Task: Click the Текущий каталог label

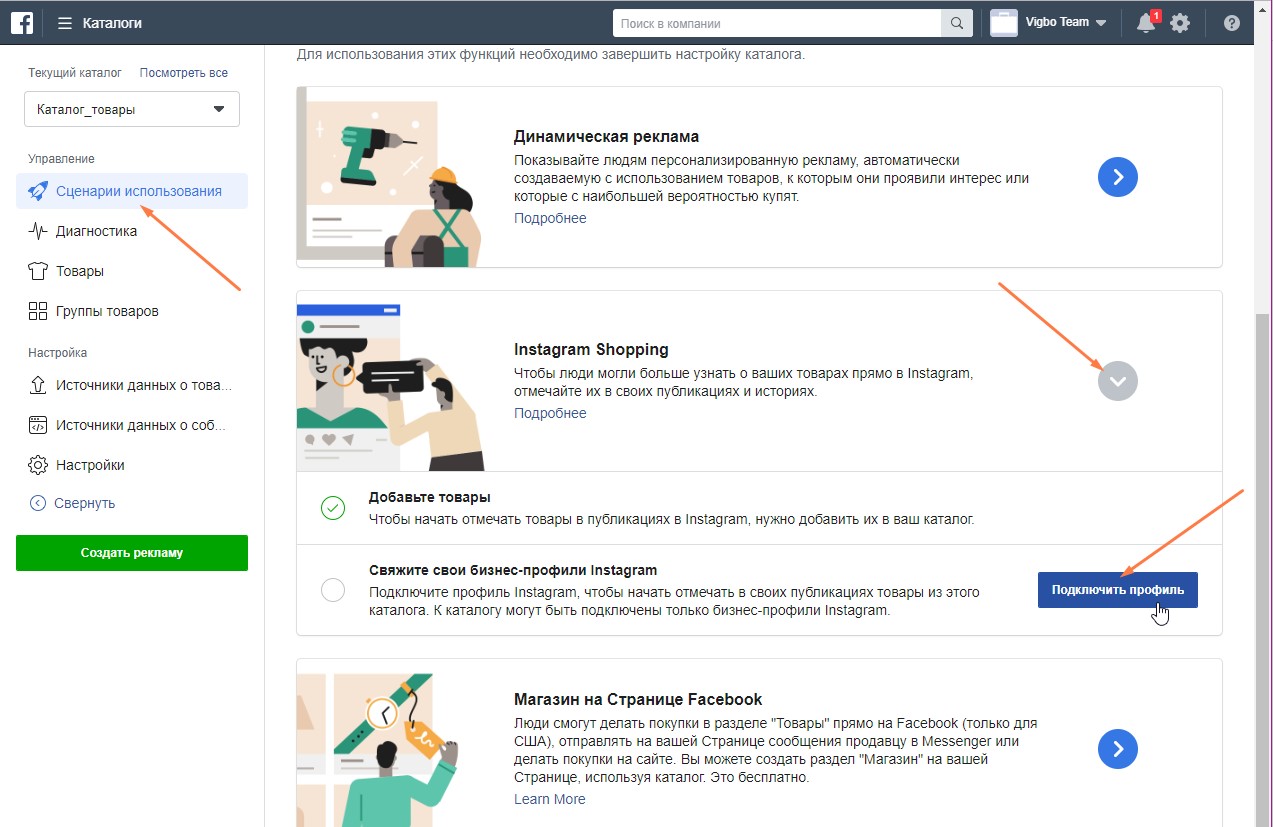Action: [x=75, y=73]
